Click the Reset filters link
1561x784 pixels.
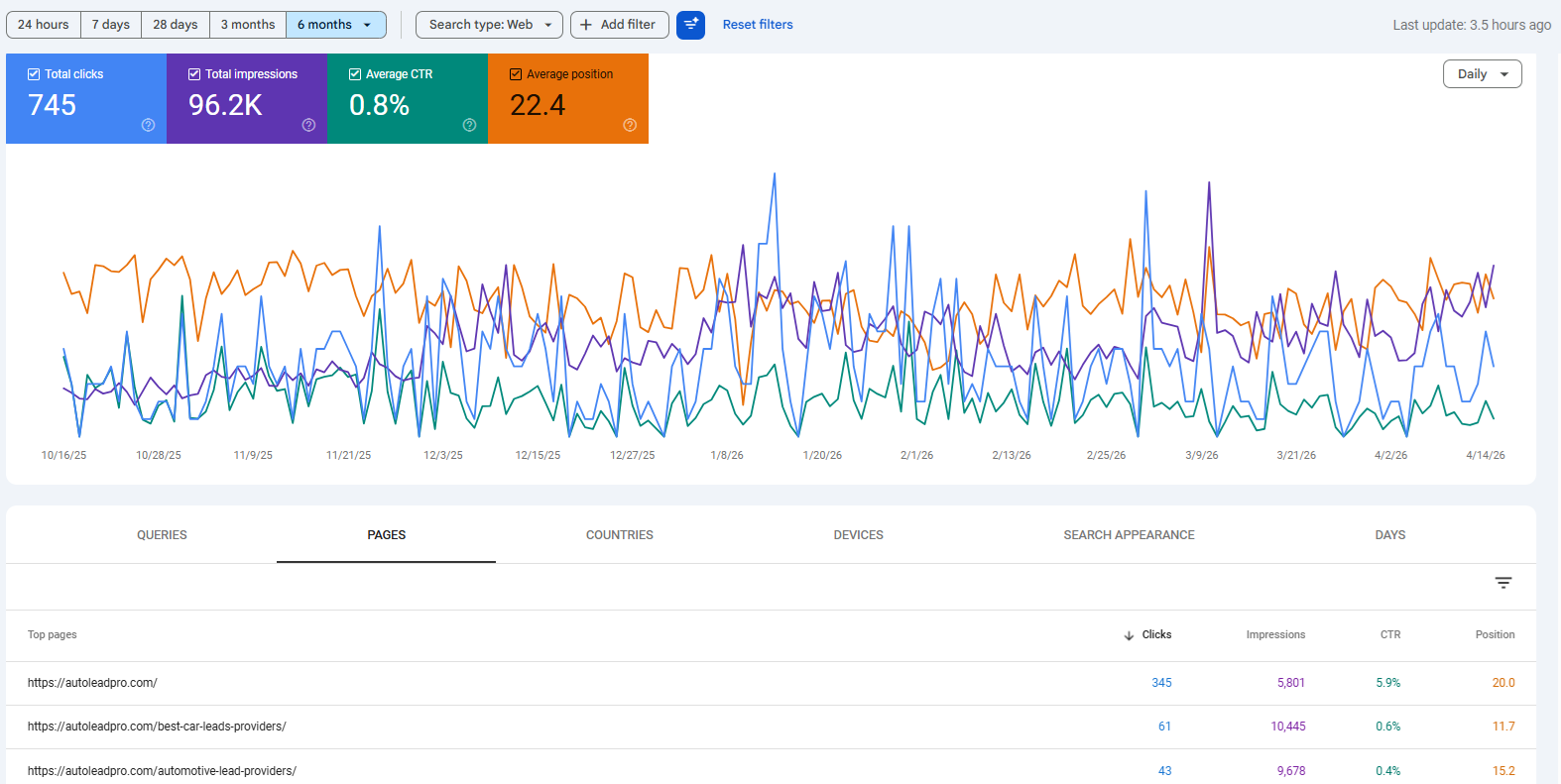[758, 25]
